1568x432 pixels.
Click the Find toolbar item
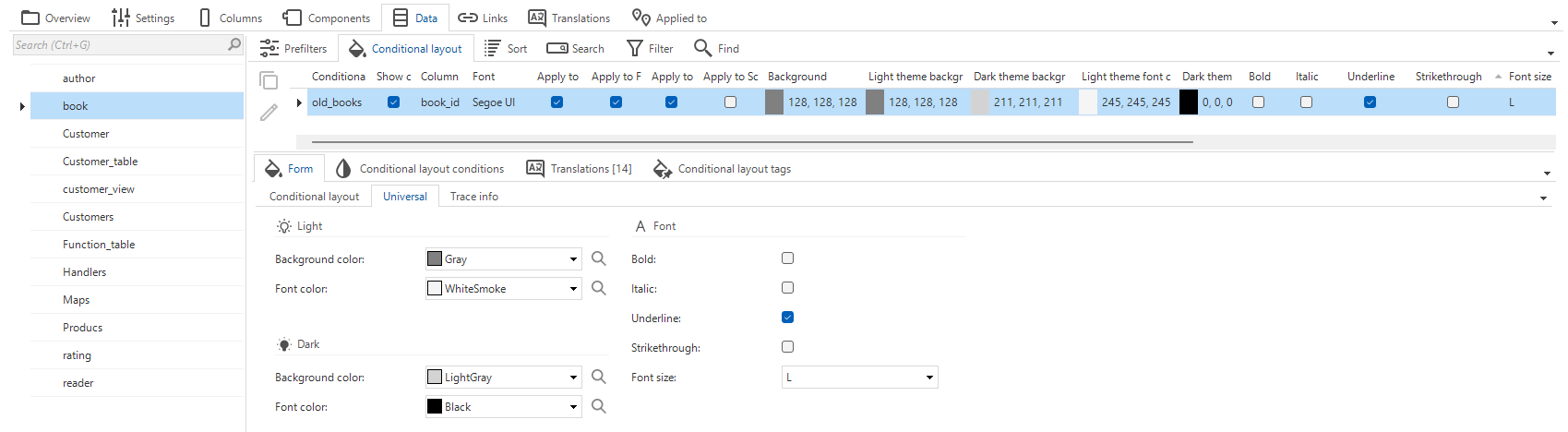716,48
